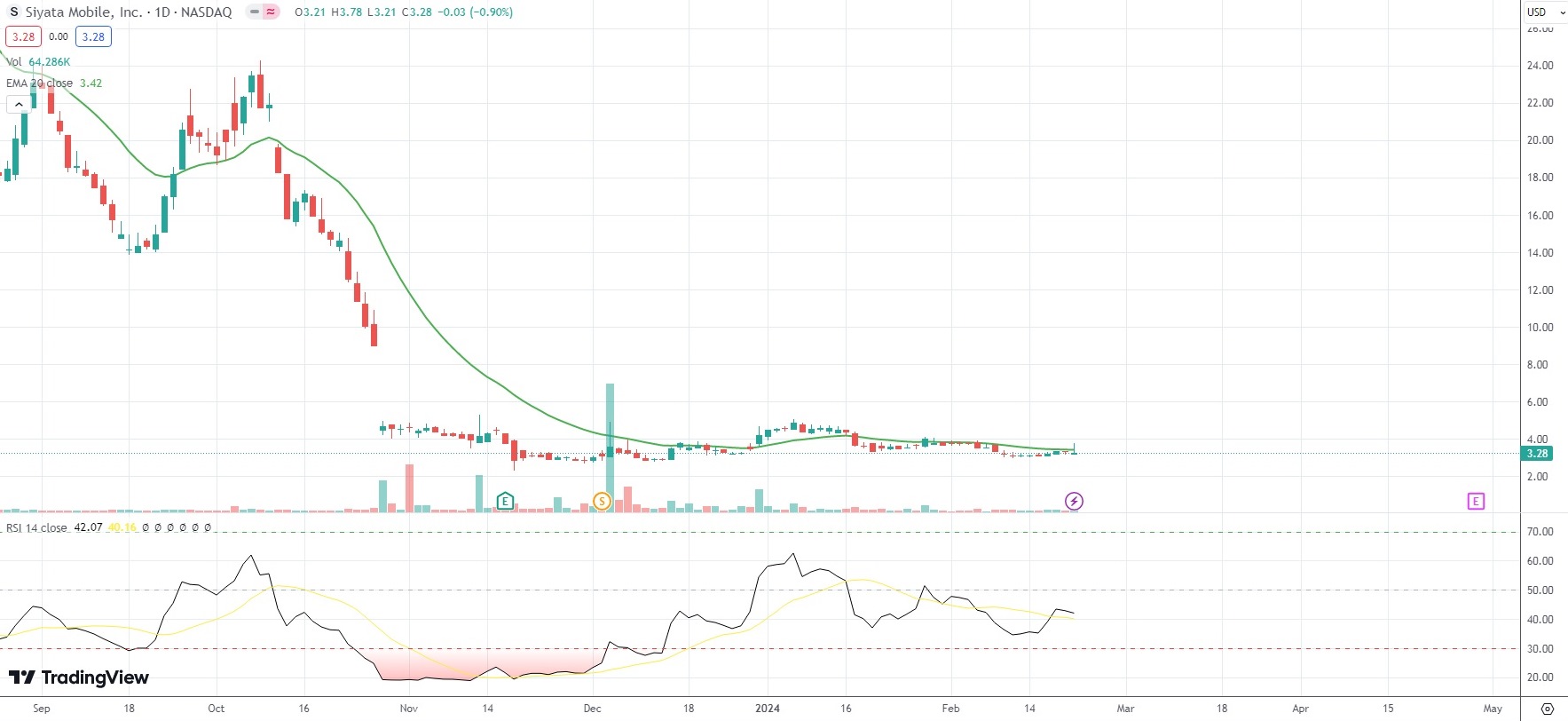Click the tallest December volume bar
This screenshot has height=721, width=1568.
[x=610, y=448]
